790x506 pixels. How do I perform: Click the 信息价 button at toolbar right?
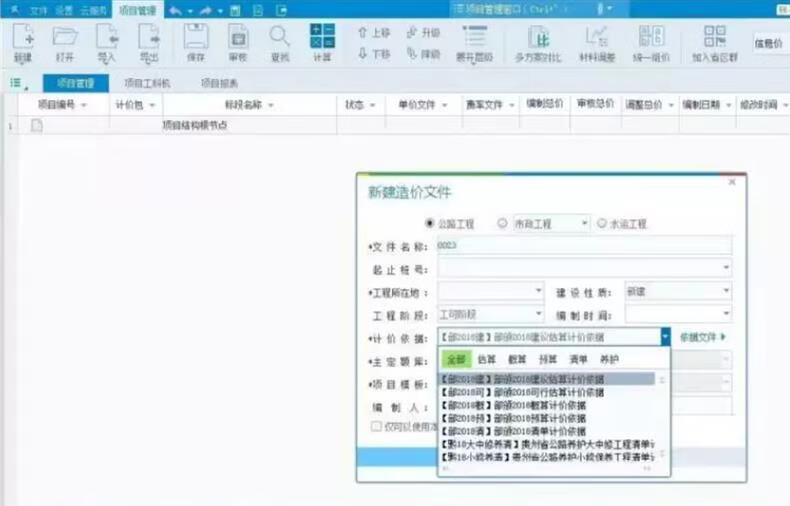(769, 43)
